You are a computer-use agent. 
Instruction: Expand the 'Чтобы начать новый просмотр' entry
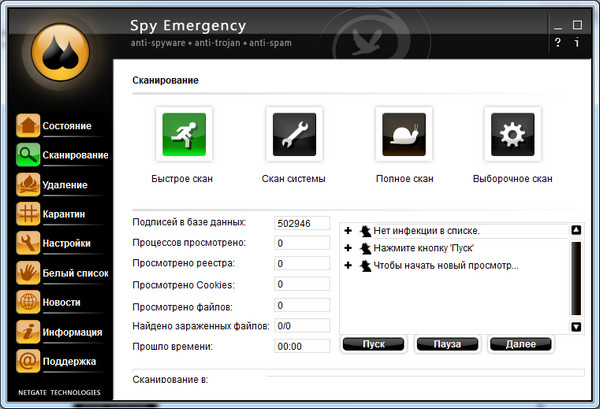pos(348,265)
